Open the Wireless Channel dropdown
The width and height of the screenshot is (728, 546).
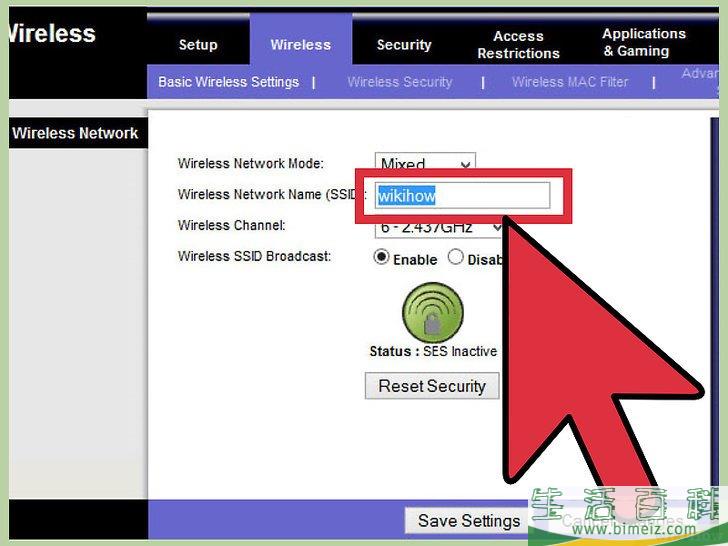[x=440, y=227]
